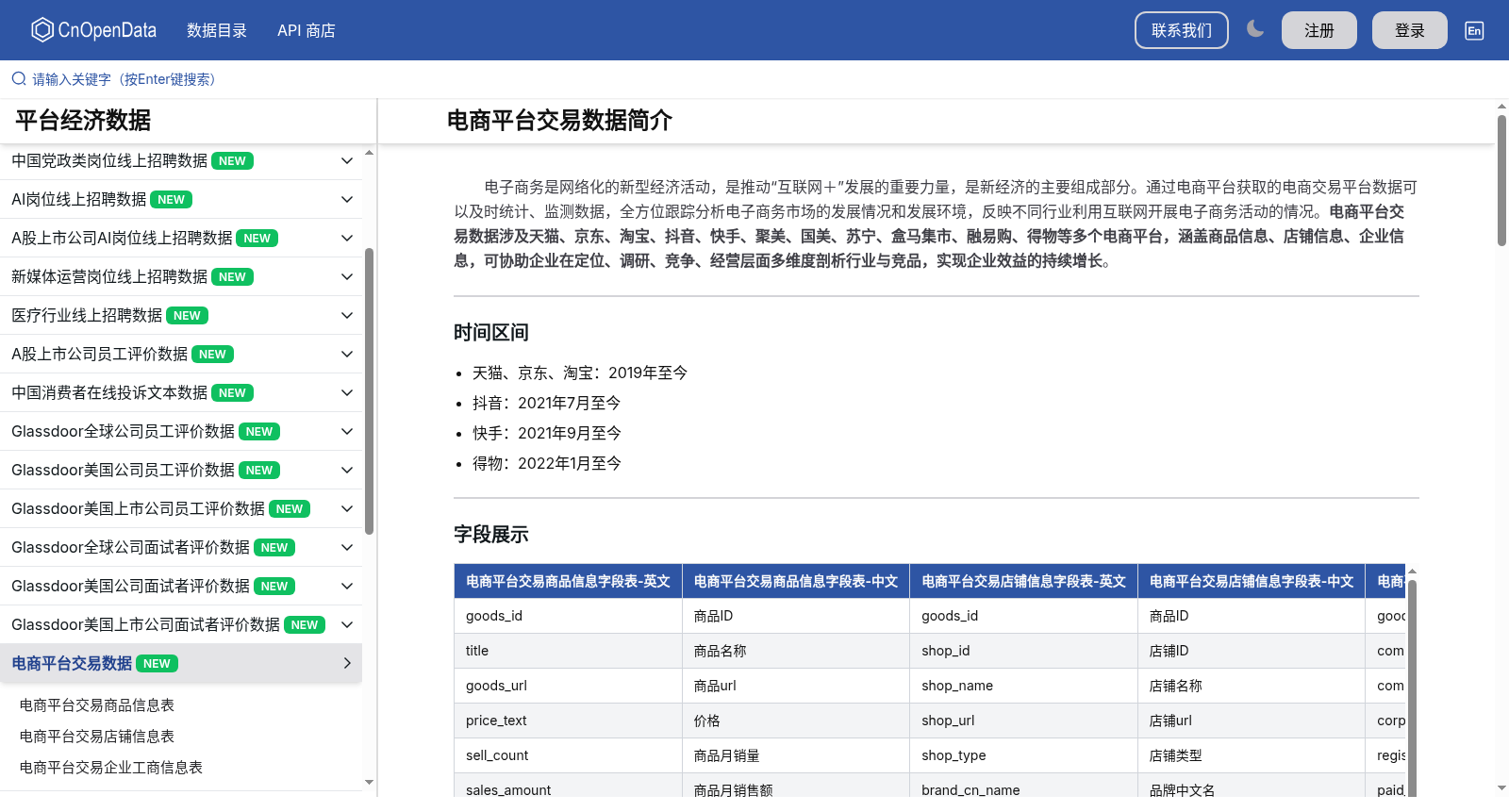
Task: Expand A股上市公司AI岗位线上招聘数据 chevron
Action: click(x=347, y=239)
